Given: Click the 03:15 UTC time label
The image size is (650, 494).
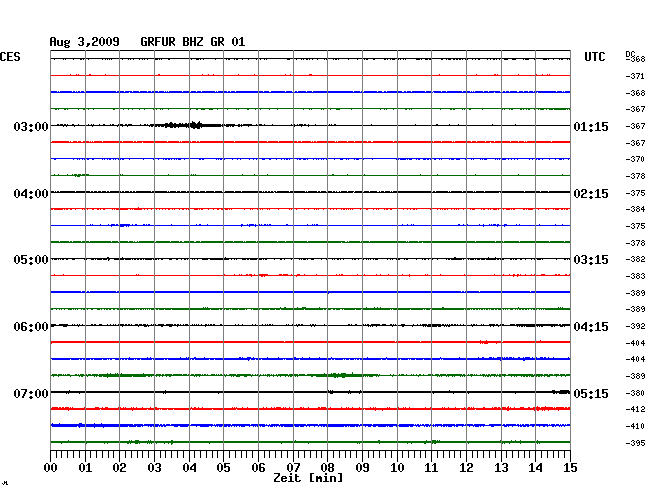Looking at the screenshot, I should coord(591,260).
